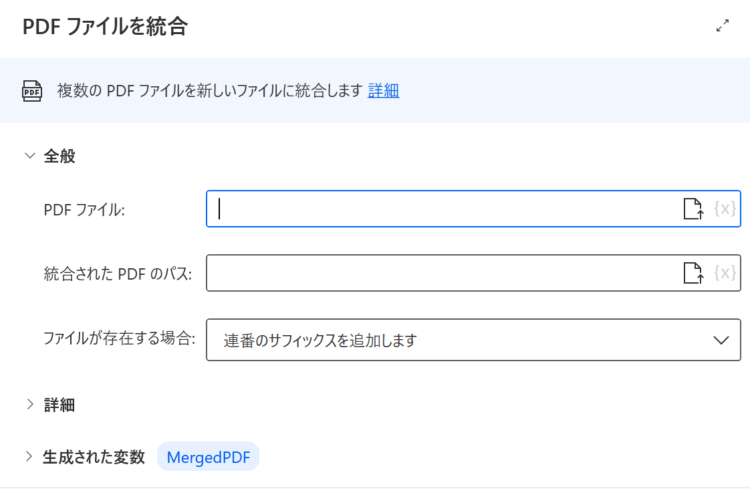Click the PDF ファイルを統合 dialog title
Viewport: 750px width, 491px height.
(105, 26)
